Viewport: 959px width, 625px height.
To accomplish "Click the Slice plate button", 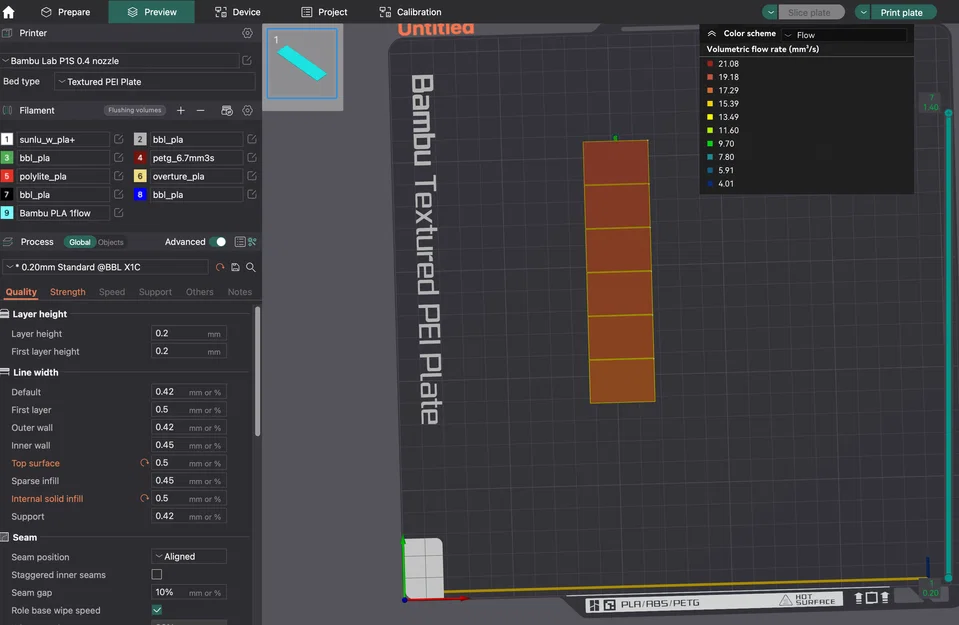I will pos(811,12).
